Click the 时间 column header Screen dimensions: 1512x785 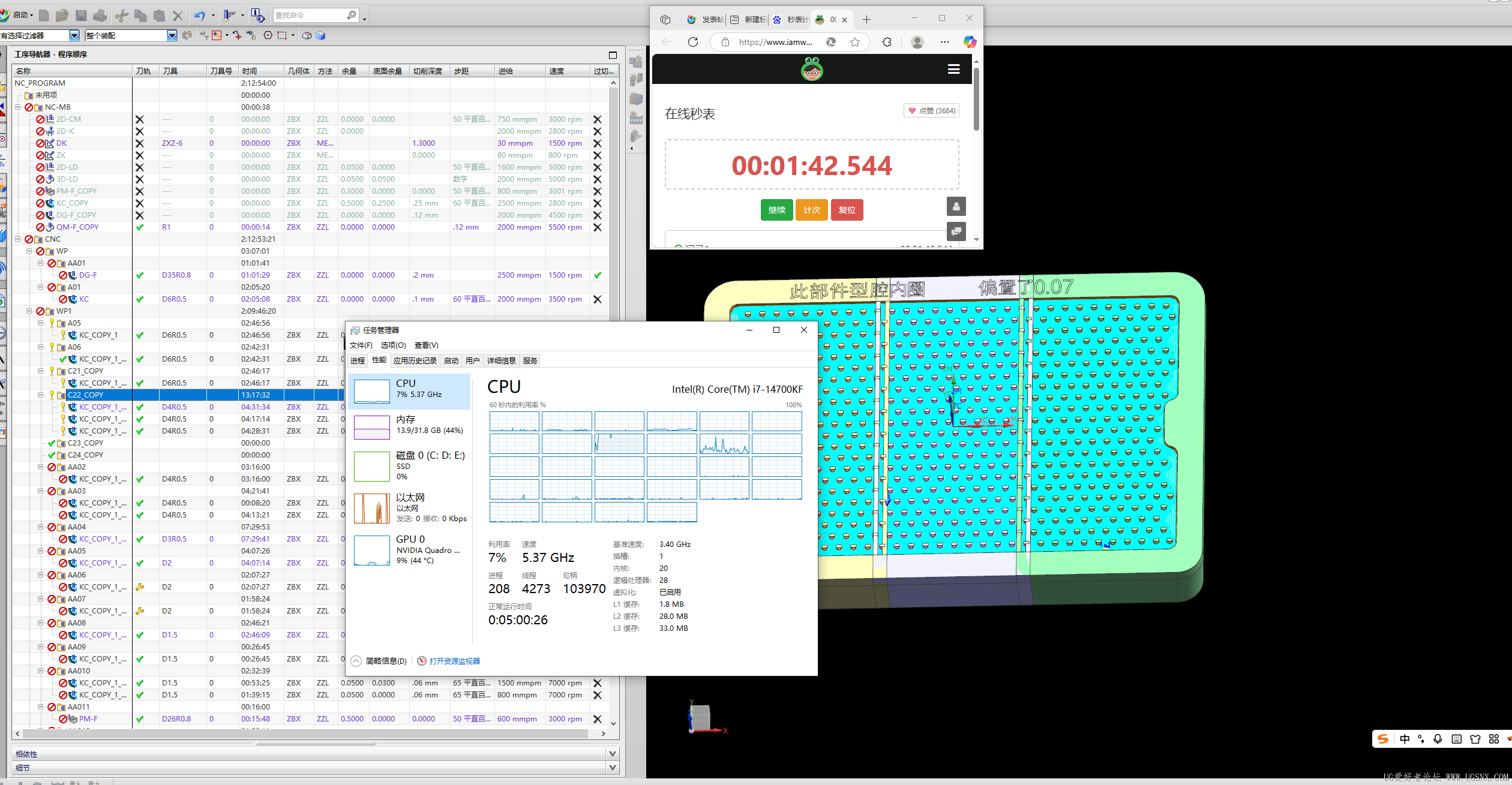click(261, 71)
